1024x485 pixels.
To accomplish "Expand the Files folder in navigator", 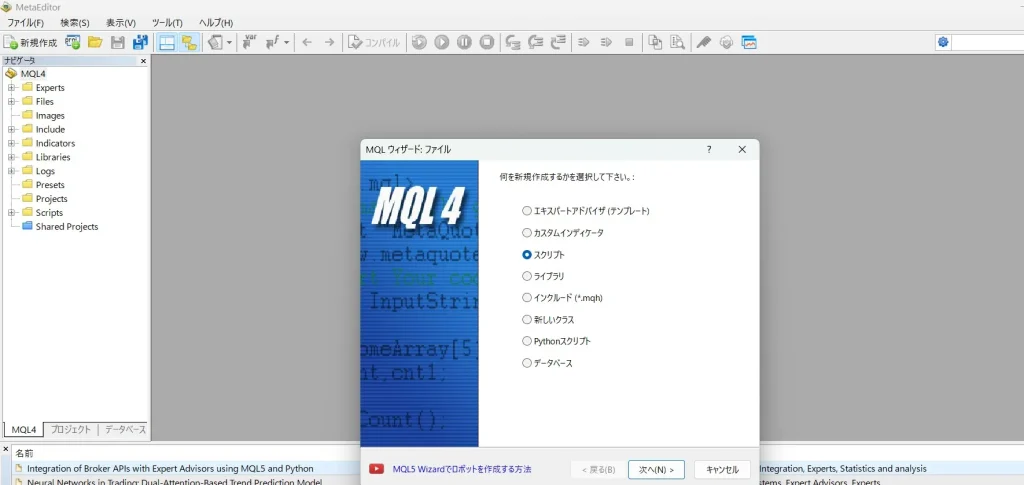I will click(x=11, y=101).
